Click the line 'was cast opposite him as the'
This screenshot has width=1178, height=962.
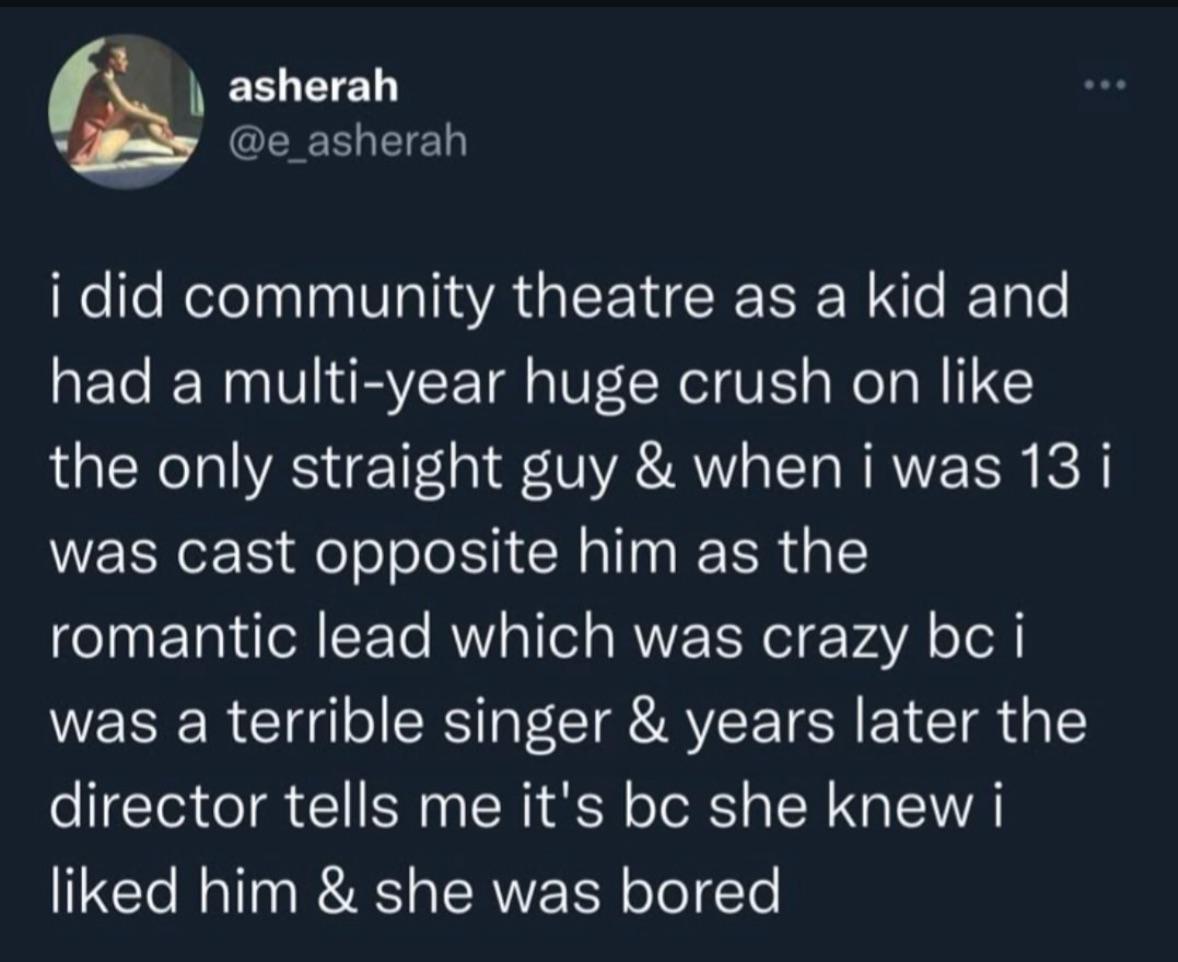pos(459,554)
